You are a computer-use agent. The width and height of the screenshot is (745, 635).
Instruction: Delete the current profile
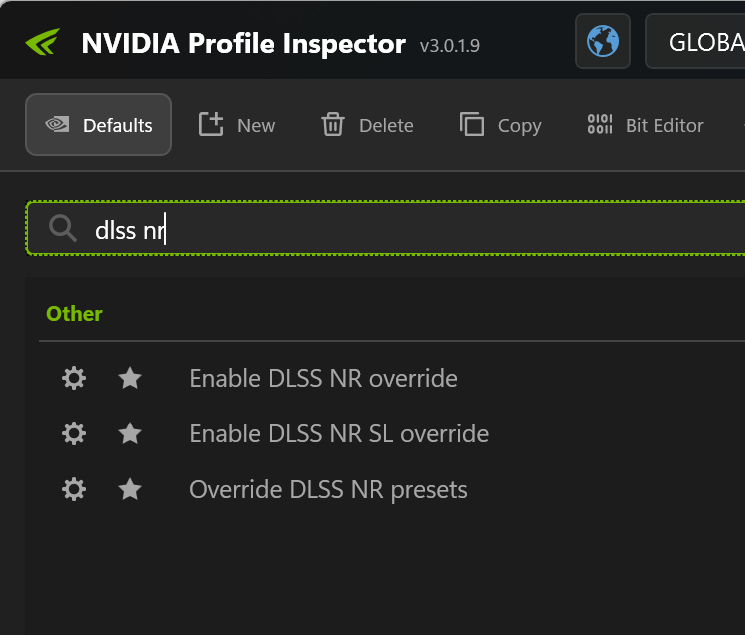pyautogui.click(x=367, y=125)
